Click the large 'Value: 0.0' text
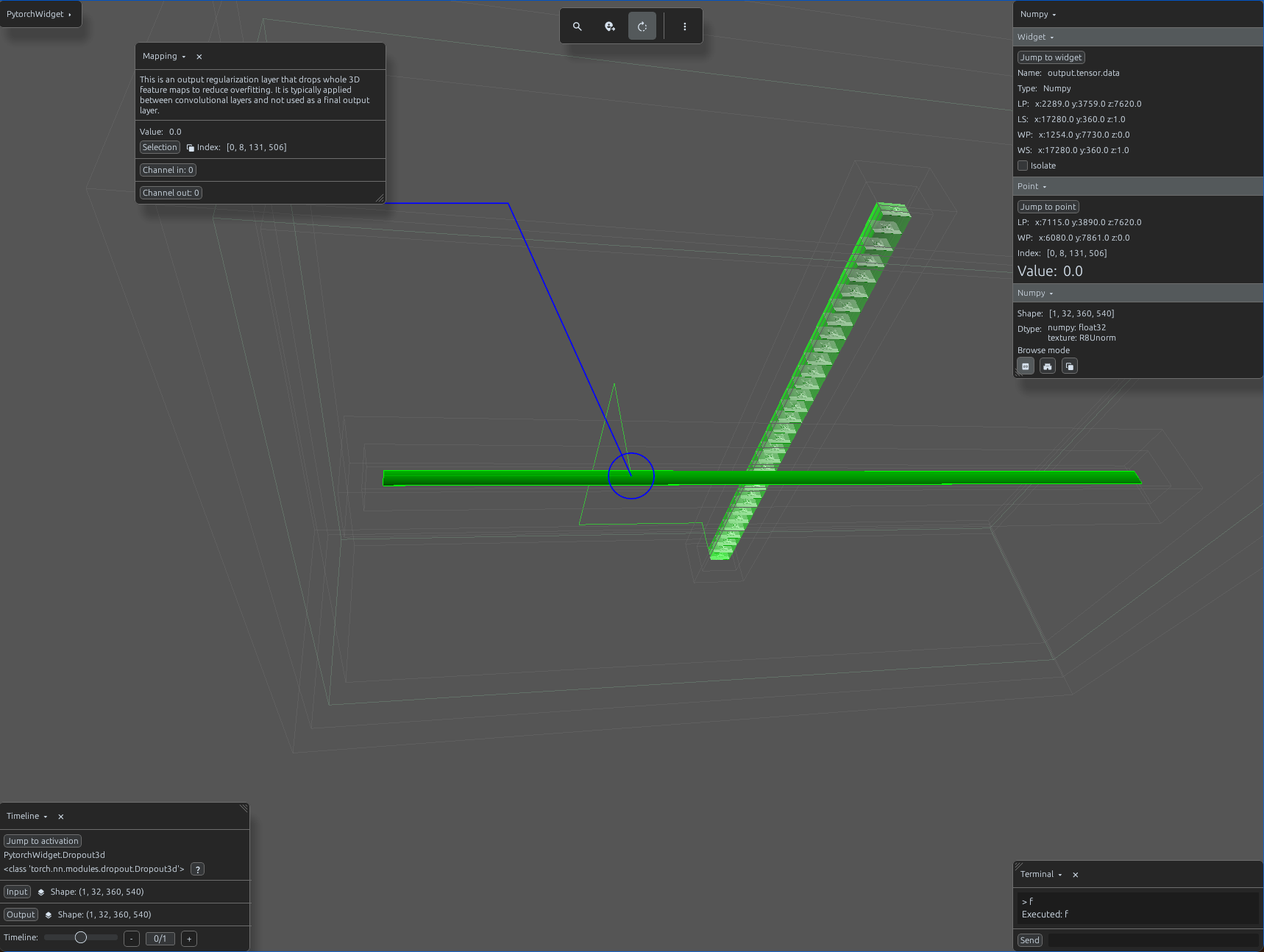 [1050, 271]
